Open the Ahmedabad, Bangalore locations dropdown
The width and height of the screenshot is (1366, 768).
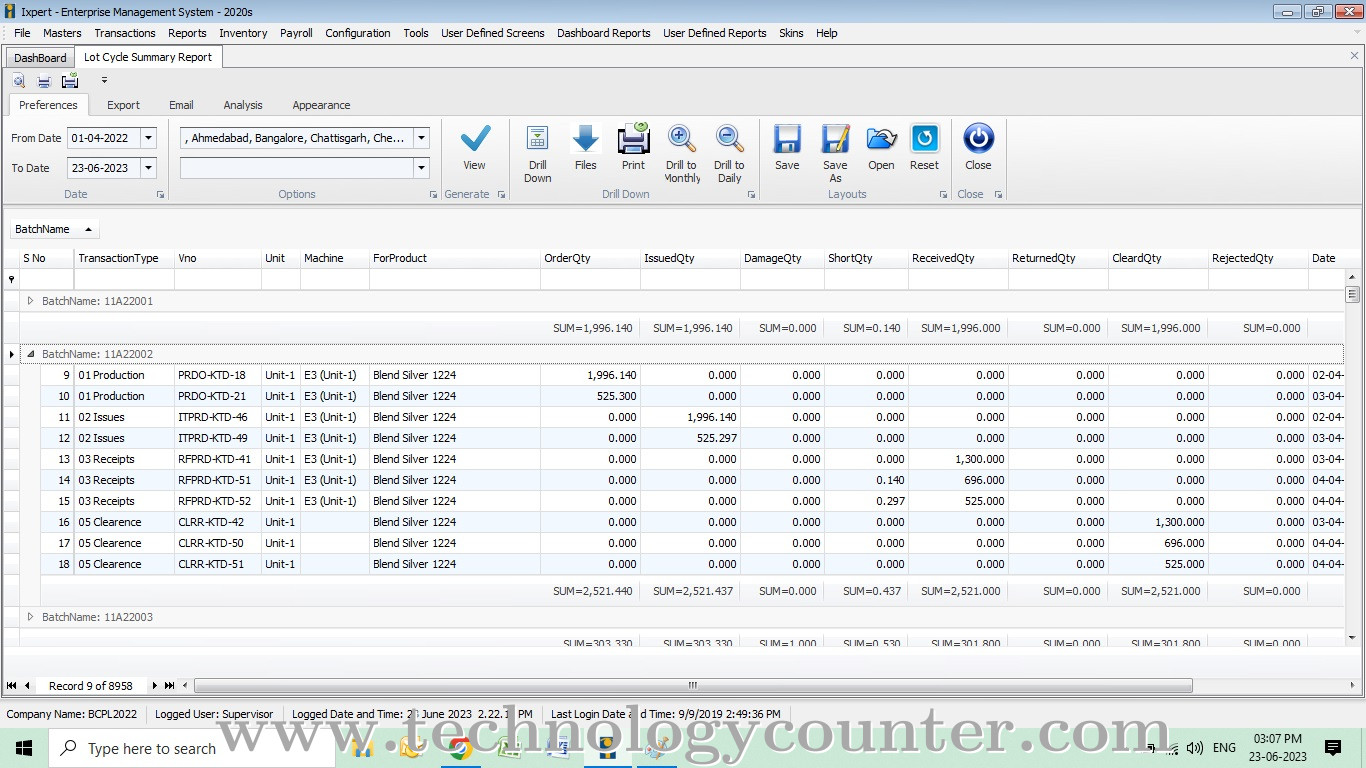421,138
